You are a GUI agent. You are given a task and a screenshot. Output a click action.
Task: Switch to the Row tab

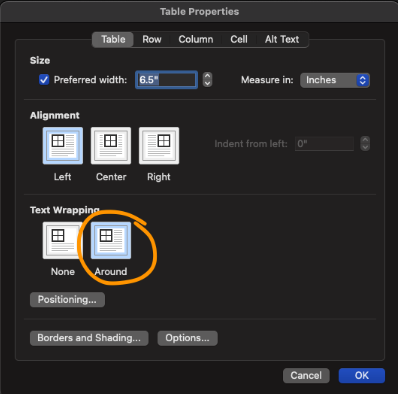(x=152, y=39)
